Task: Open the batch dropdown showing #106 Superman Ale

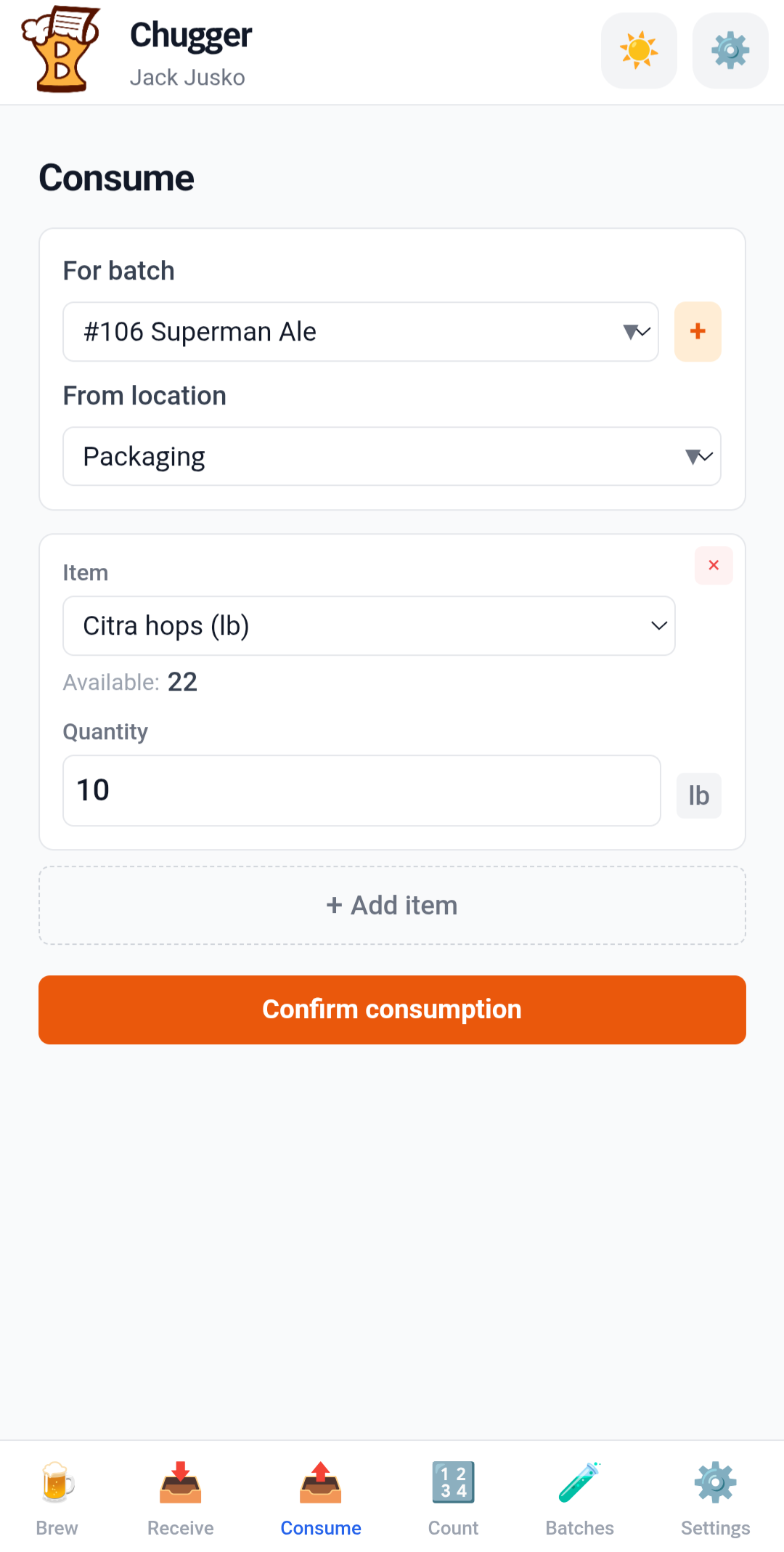Action: [360, 331]
